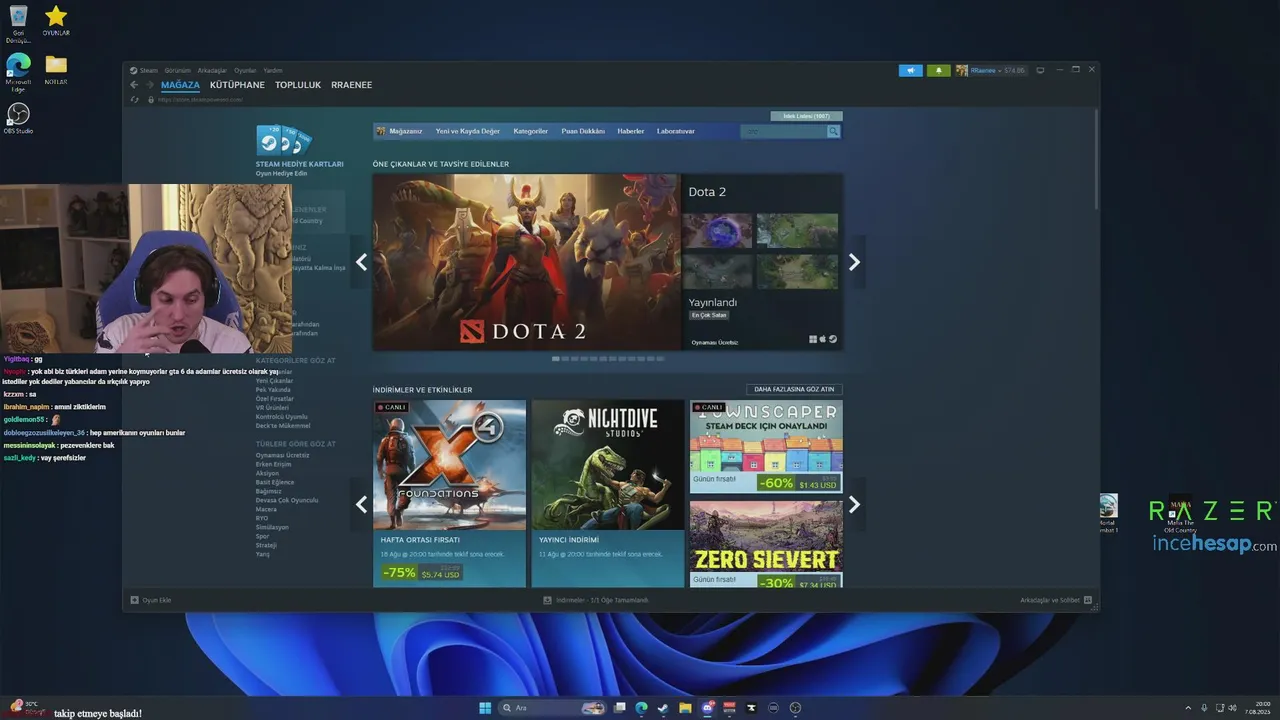Open Arkadaşlar ve Sohbet panel
Screen dimensions: 1280x720
coord(1056,600)
